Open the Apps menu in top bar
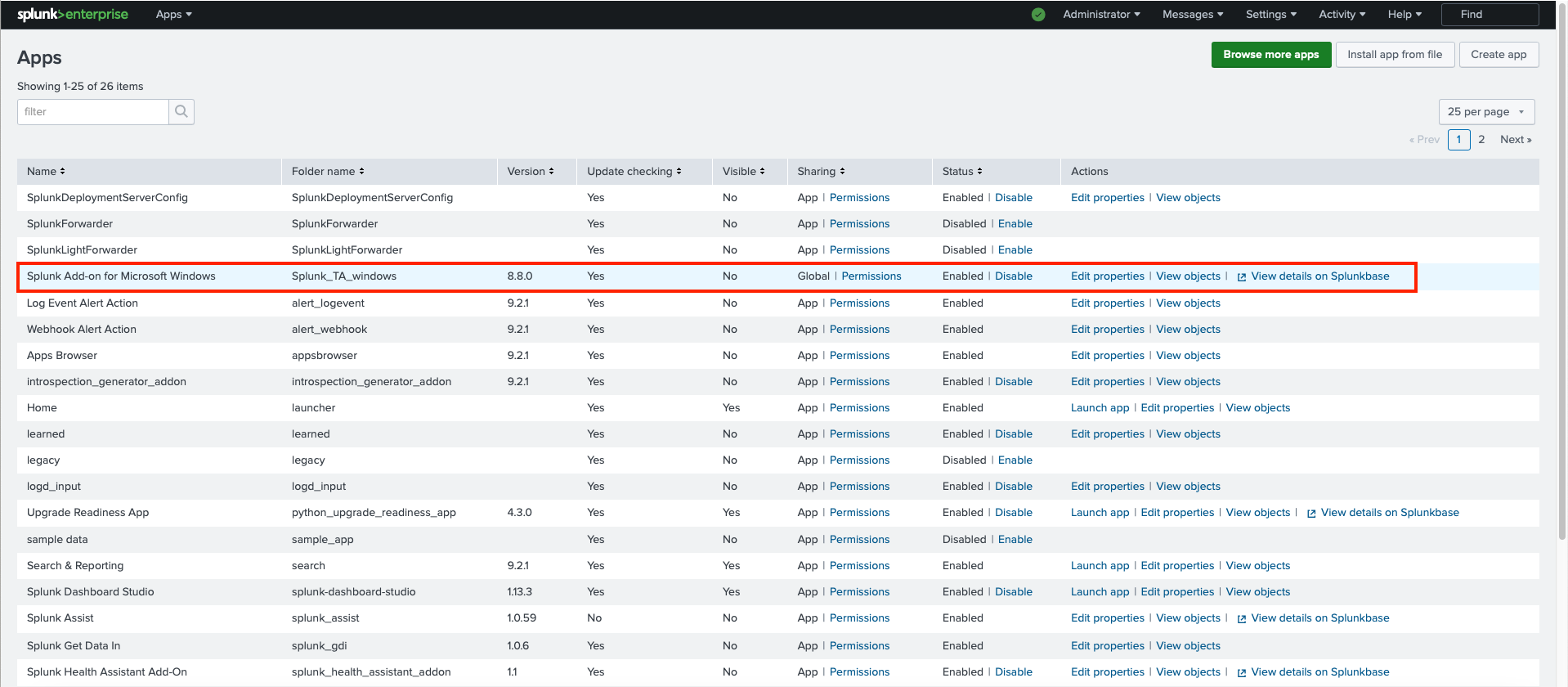1568x687 pixels. pyautogui.click(x=173, y=14)
